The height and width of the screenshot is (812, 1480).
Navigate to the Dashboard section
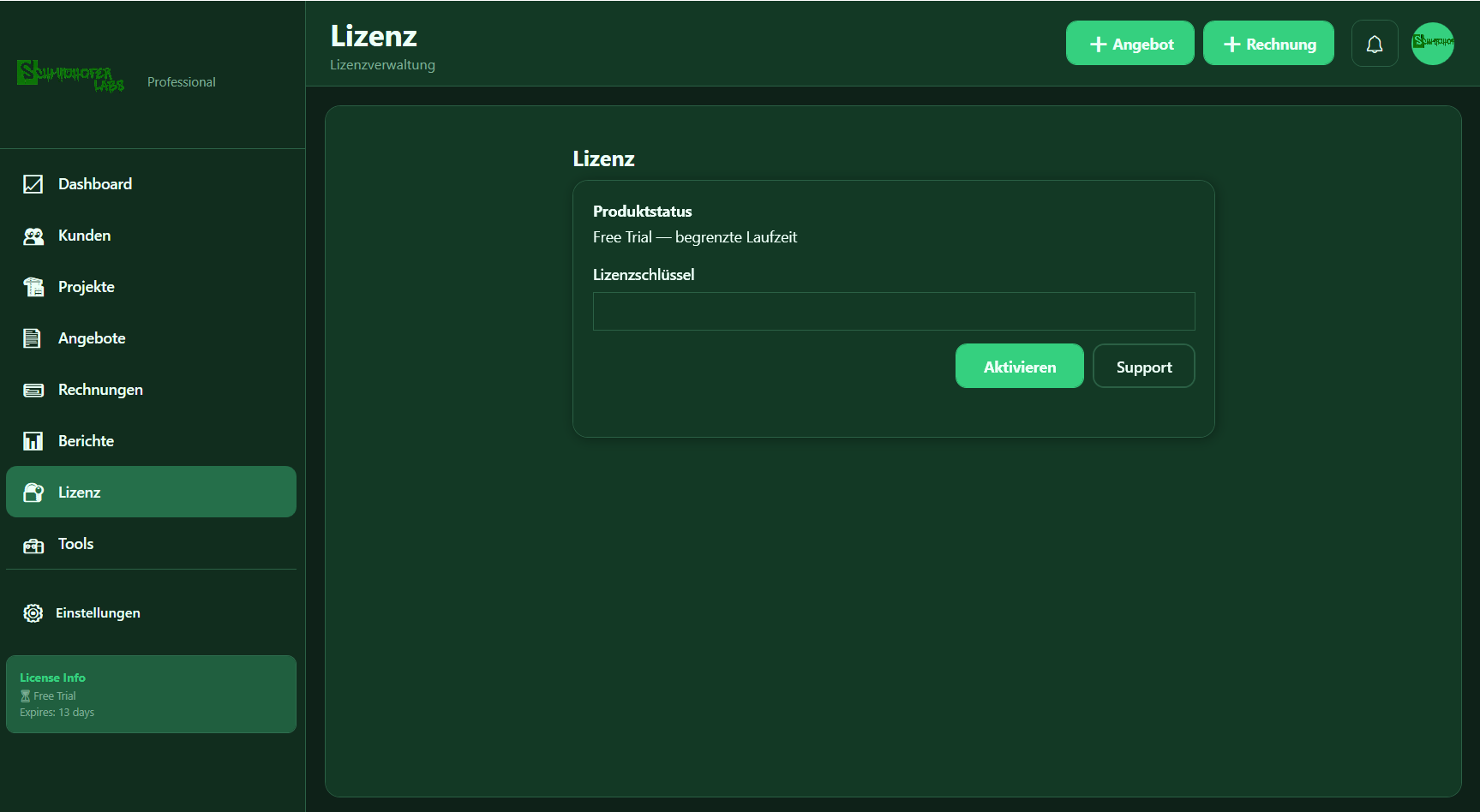coord(94,183)
